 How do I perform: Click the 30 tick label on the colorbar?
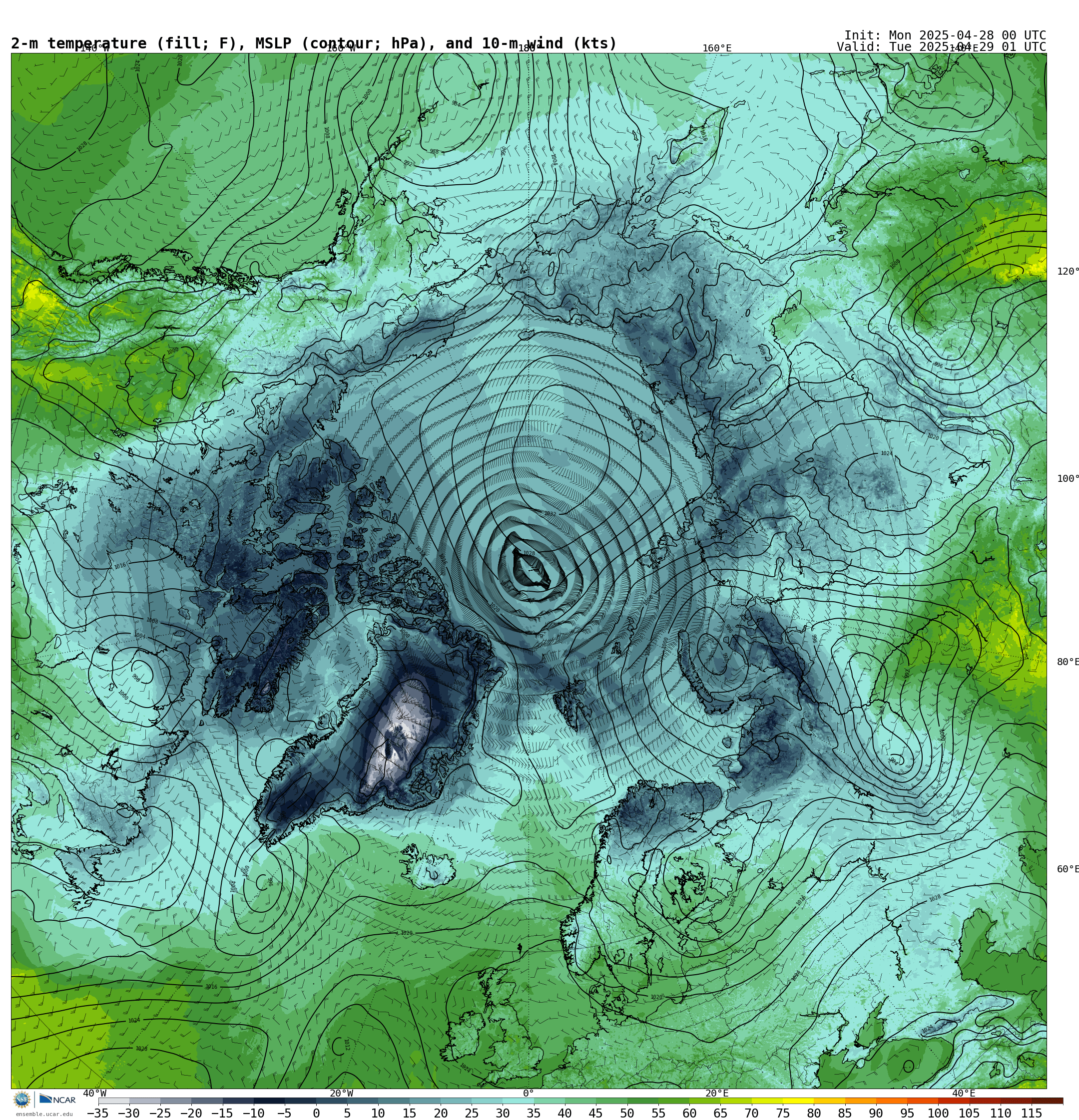[503, 1113]
